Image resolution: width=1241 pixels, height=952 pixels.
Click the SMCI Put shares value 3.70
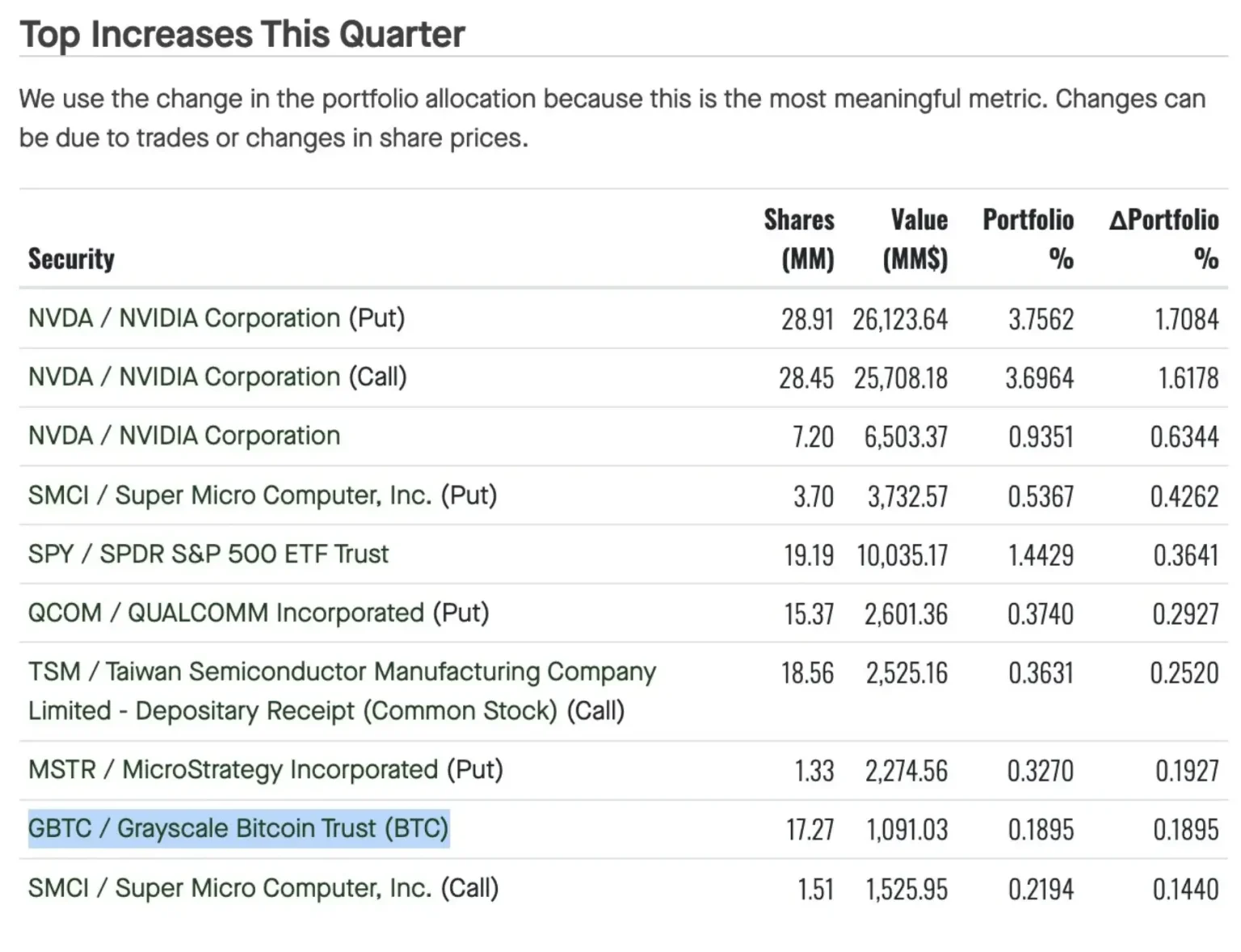tap(813, 496)
